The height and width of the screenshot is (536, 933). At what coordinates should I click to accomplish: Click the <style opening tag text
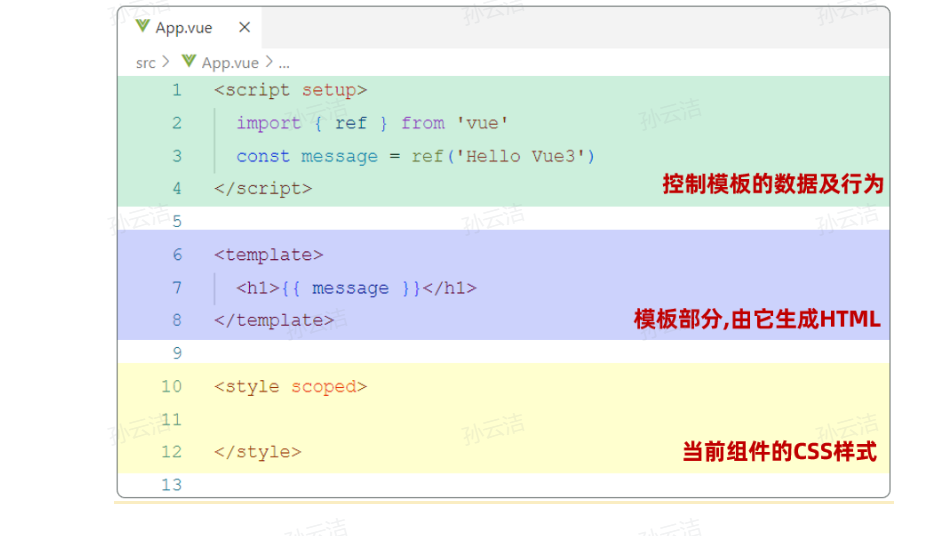246,387
